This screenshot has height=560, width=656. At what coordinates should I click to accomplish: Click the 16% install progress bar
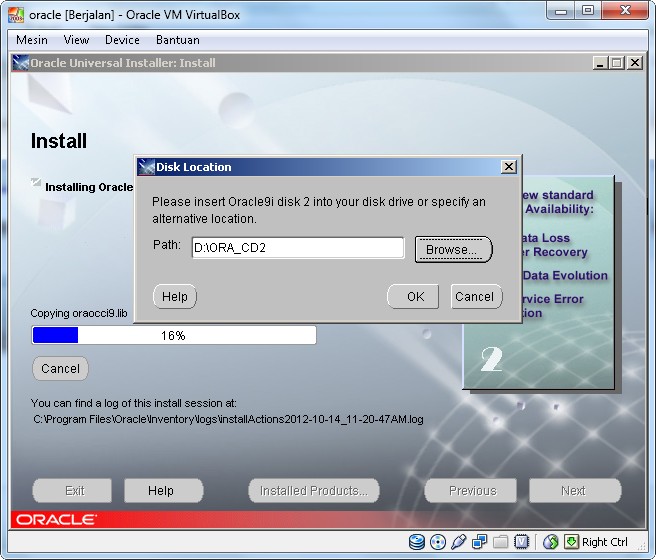[174, 335]
